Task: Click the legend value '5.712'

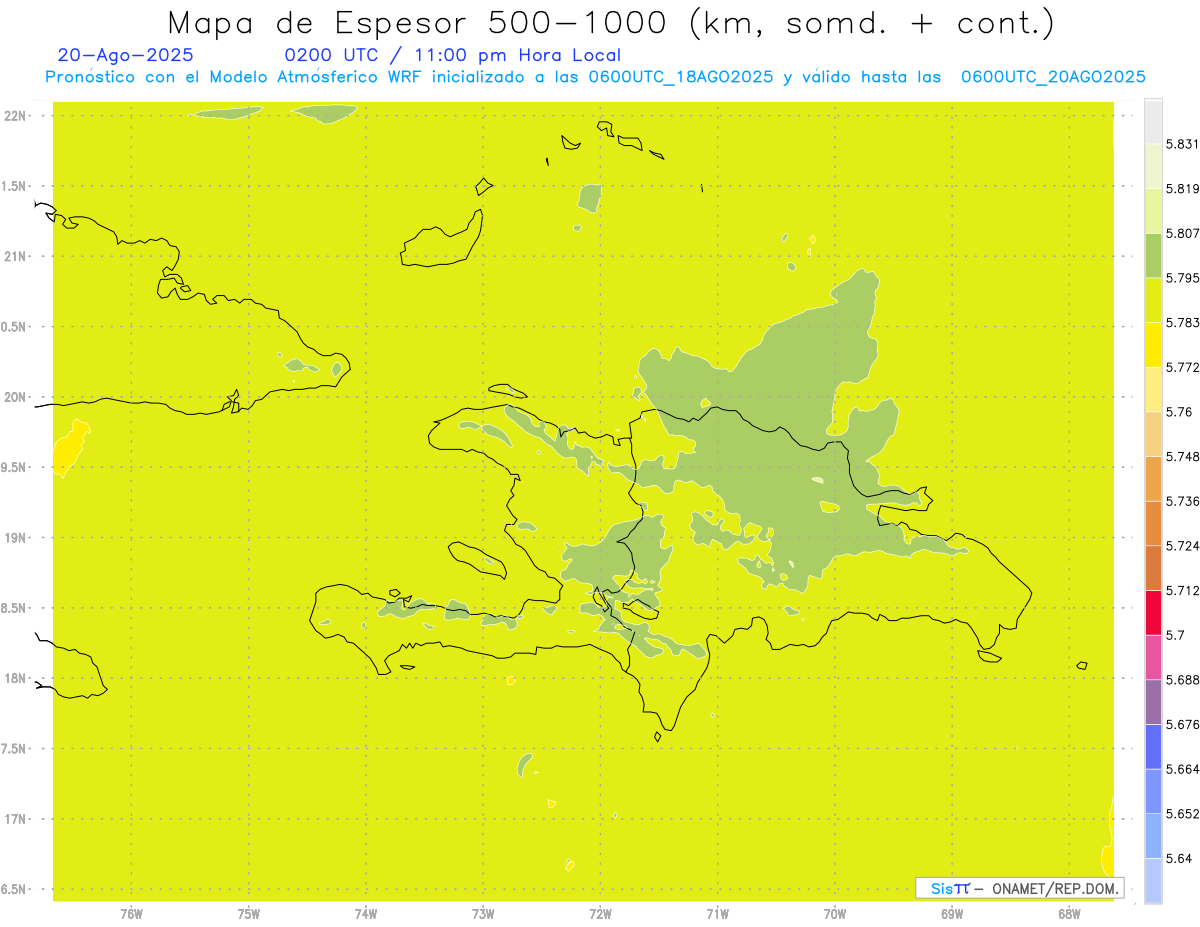Action: pos(1182,590)
